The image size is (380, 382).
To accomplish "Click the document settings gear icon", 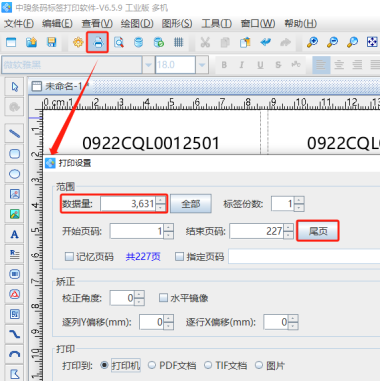I will tap(78, 42).
